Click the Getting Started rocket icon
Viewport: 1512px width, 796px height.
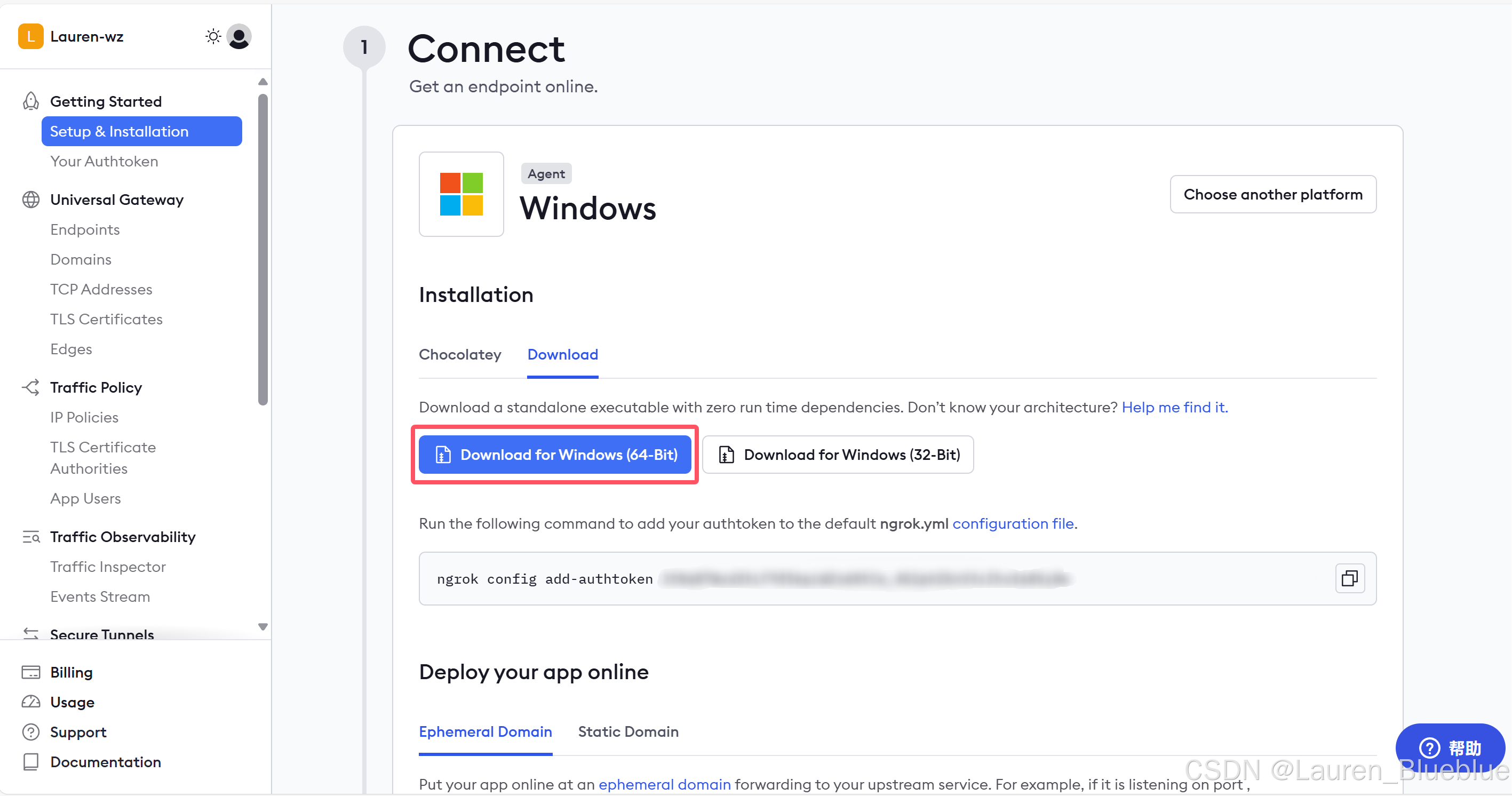pos(30,101)
